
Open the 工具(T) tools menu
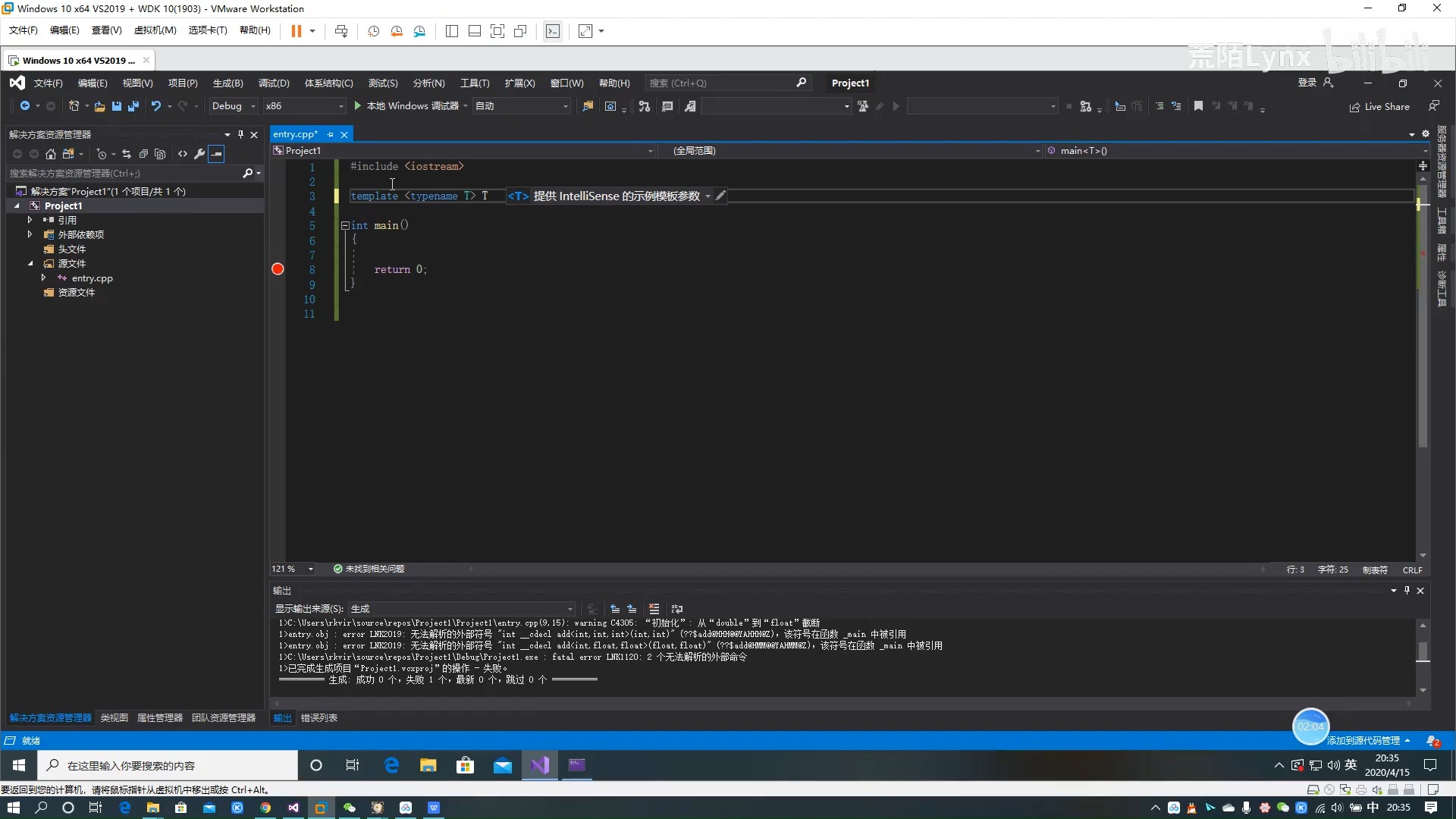(x=475, y=83)
